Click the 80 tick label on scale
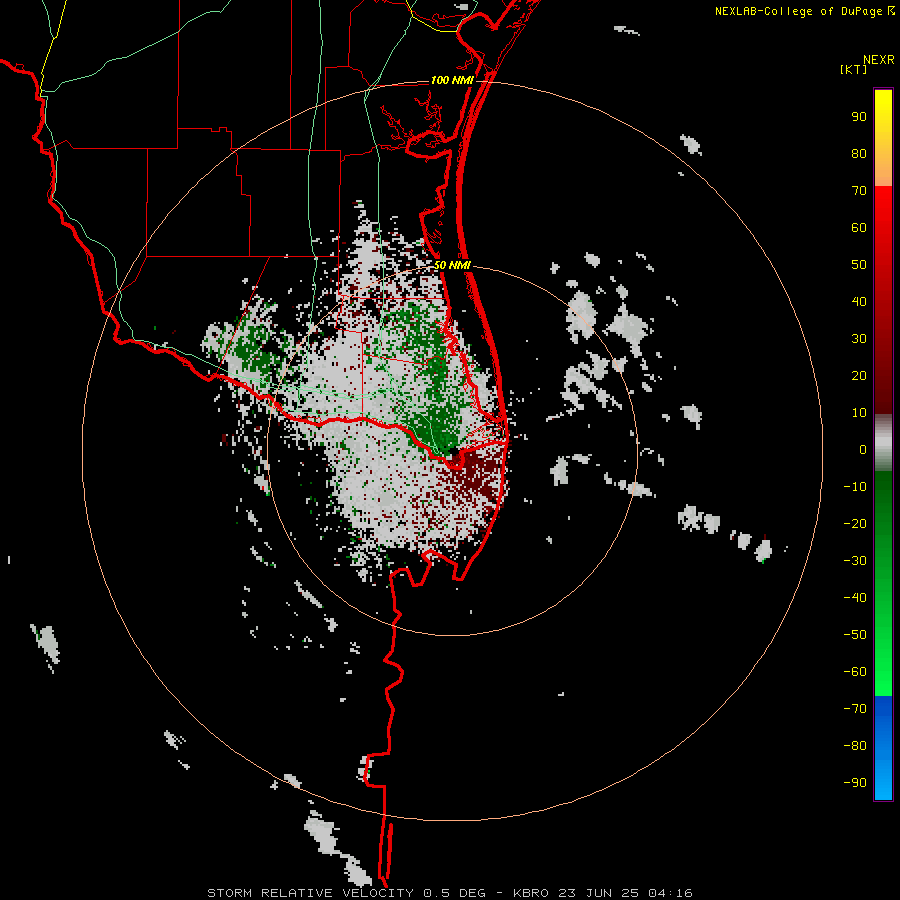Viewport: 900px width, 900px height. pos(859,154)
